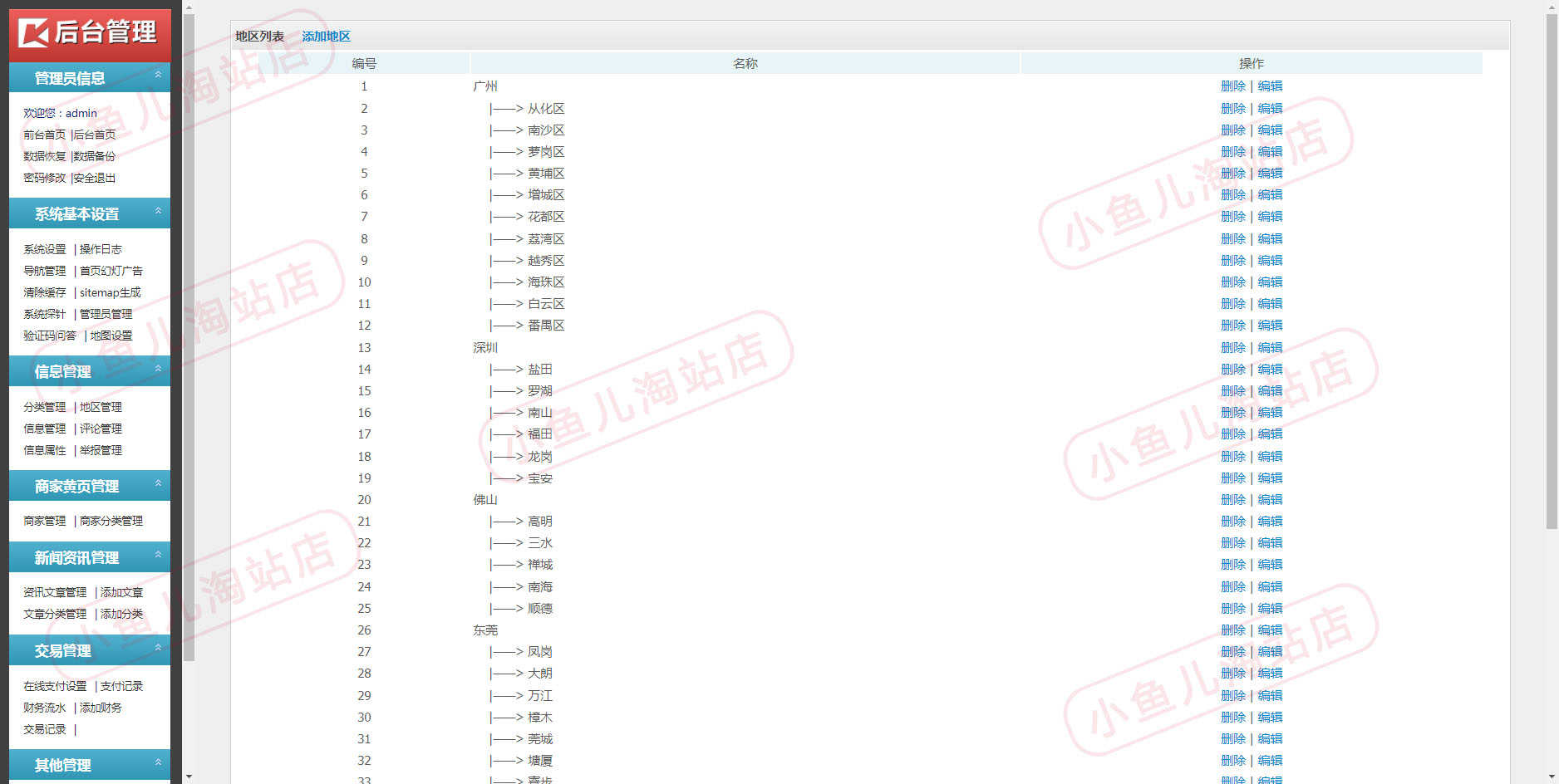Open 地图设置 link
Image resolution: width=1559 pixels, height=784 pixels.
pyautogui.click(x=111, y=336)
